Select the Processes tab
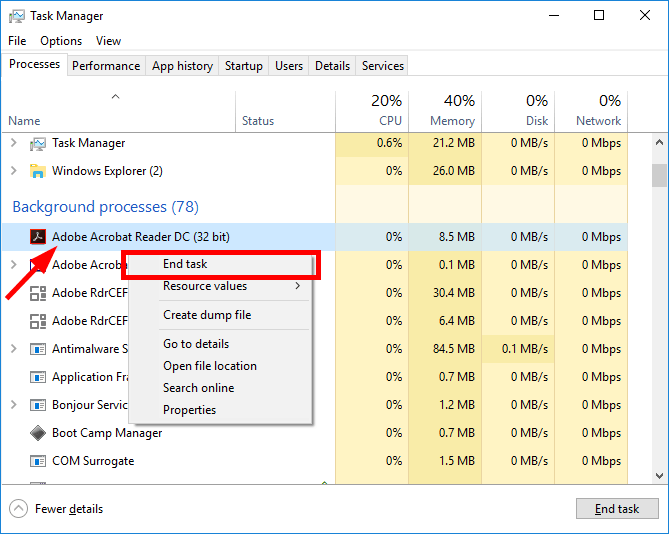The height and width of the screenshot is (534, 669). coord(35,64)
